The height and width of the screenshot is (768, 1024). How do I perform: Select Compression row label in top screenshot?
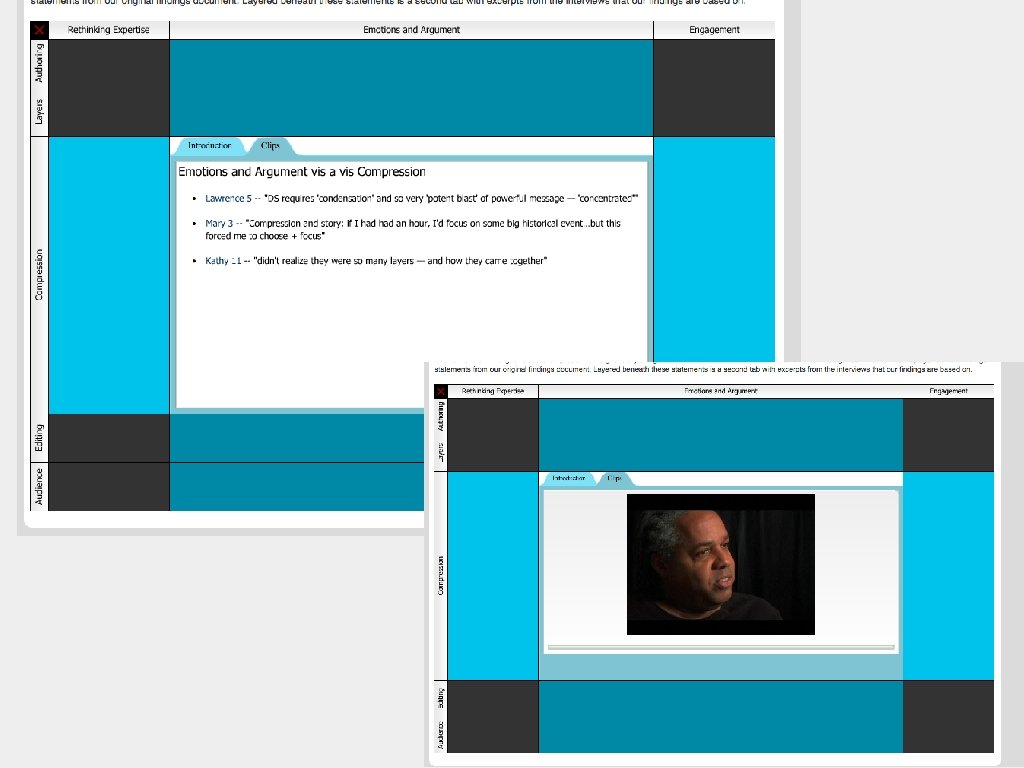[39, 275]
